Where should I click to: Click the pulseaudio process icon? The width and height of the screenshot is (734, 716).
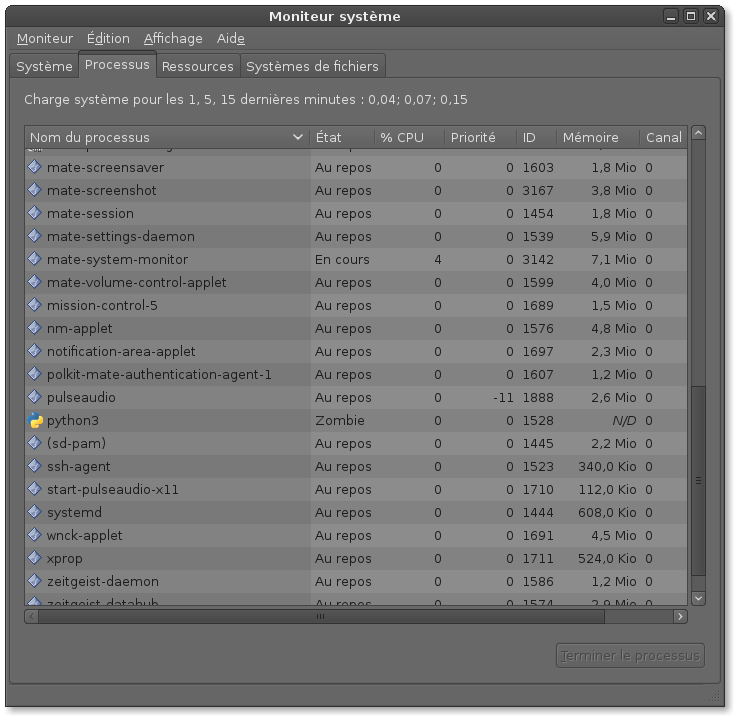[x=35, y=397]
